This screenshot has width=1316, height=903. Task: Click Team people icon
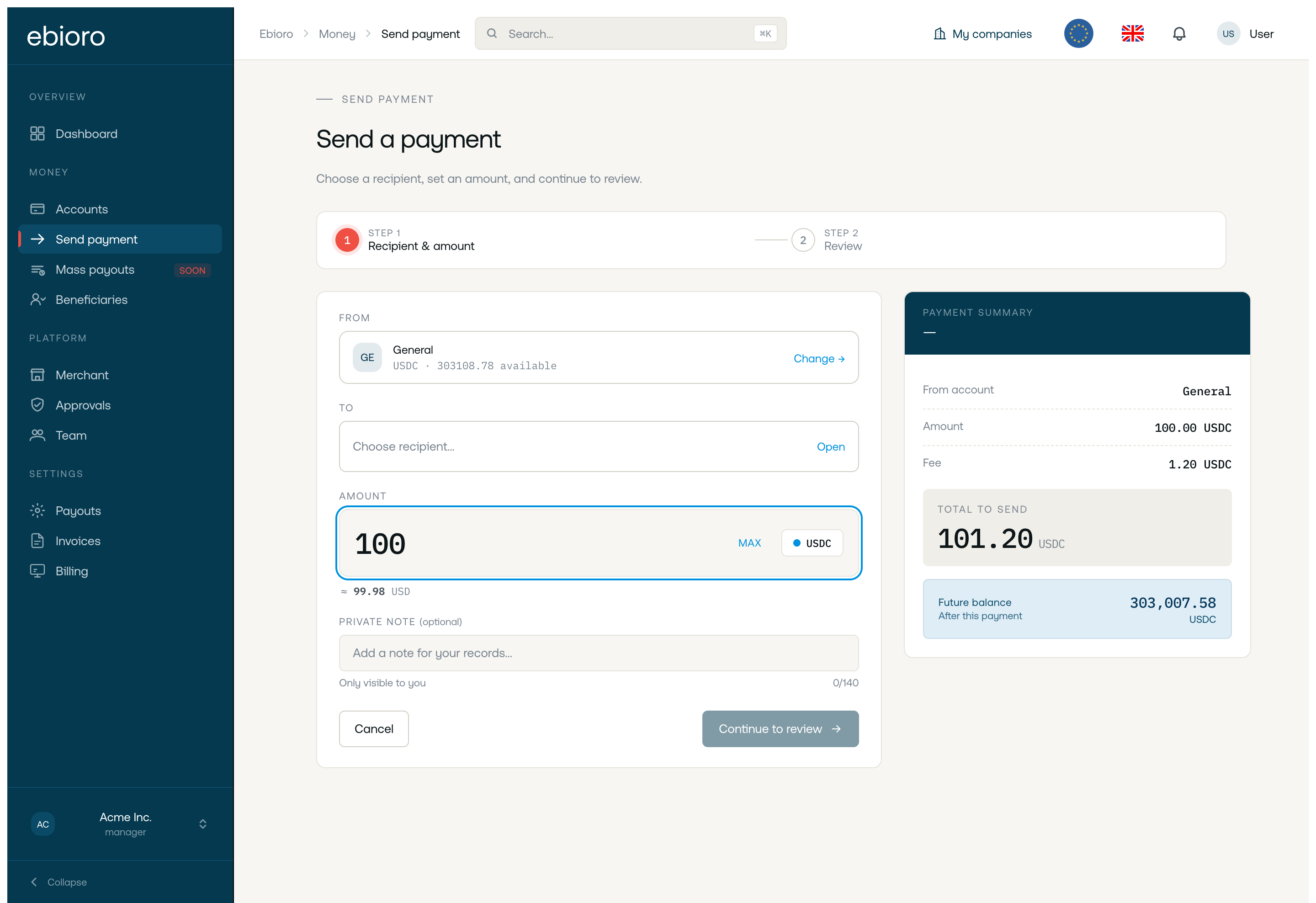[37, 435]
